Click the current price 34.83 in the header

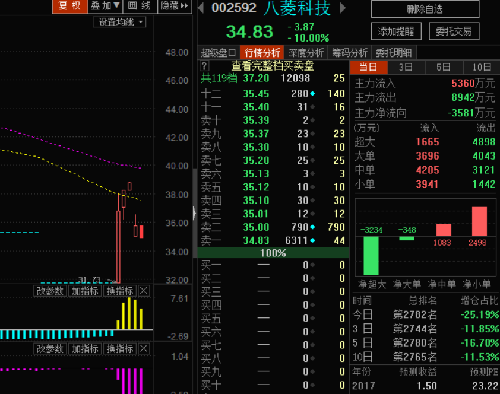click(x=250, y=32)
